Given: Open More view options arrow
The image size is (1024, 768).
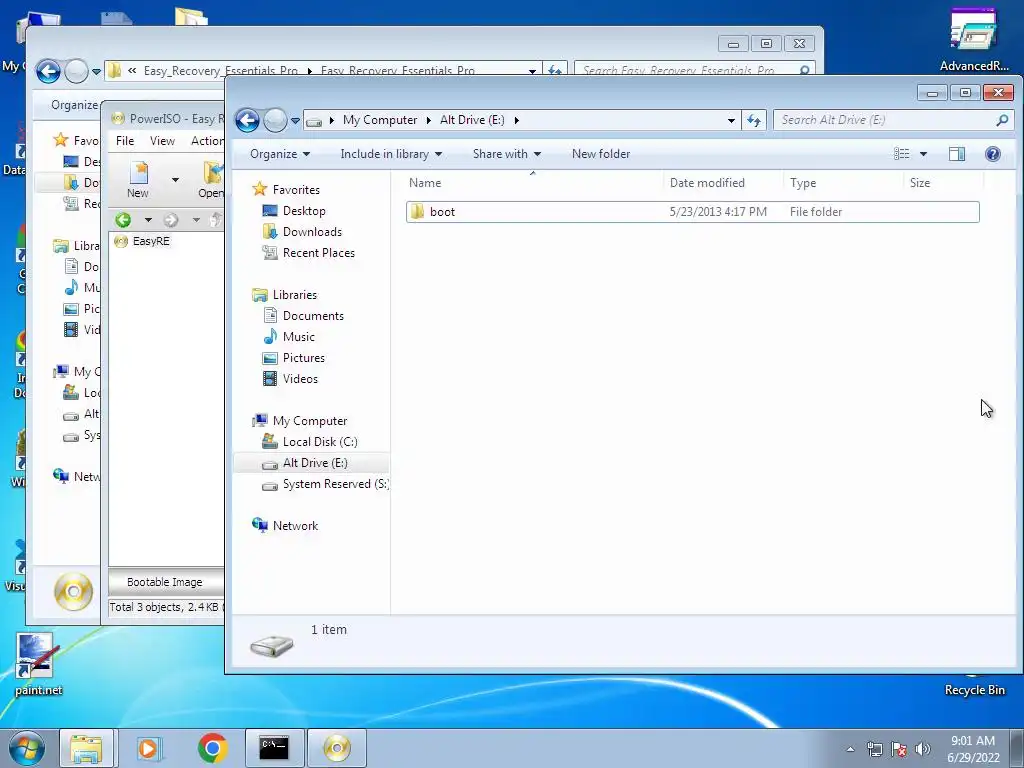Looking at the screenshot, I should [x=923, y=154].
